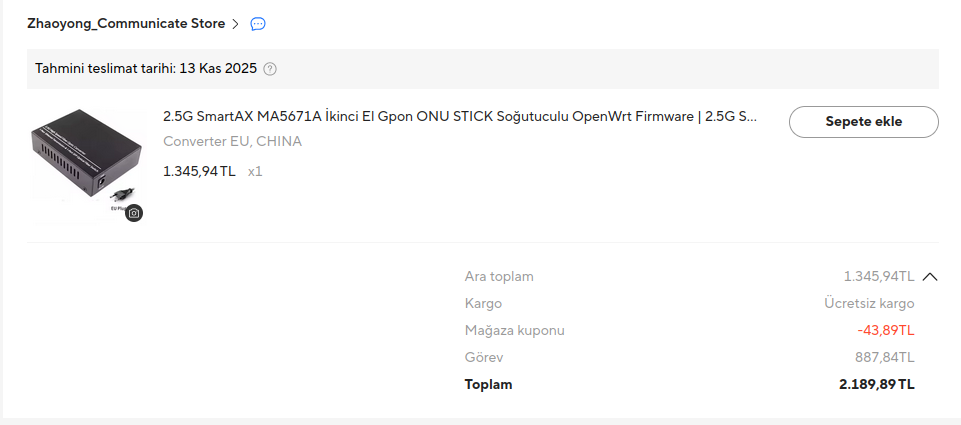Click the Ara toplam label
961x425 pixels.
[499, 277]
